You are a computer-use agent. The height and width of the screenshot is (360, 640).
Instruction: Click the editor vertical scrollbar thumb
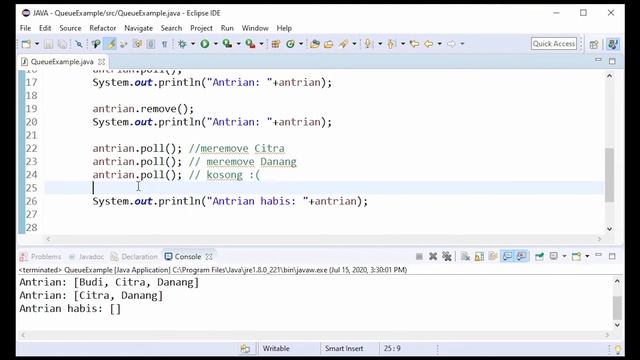pyautogui.click(x=609, y=175)
